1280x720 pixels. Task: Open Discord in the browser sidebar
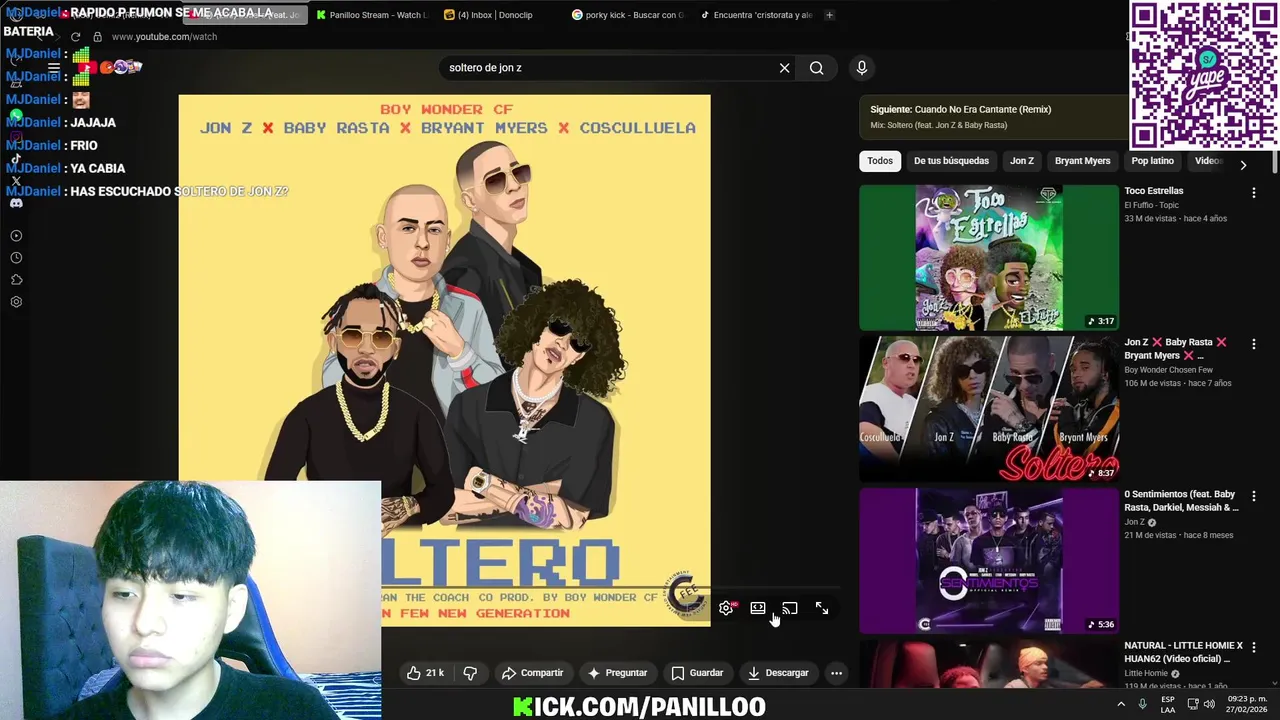coord(16,203)
